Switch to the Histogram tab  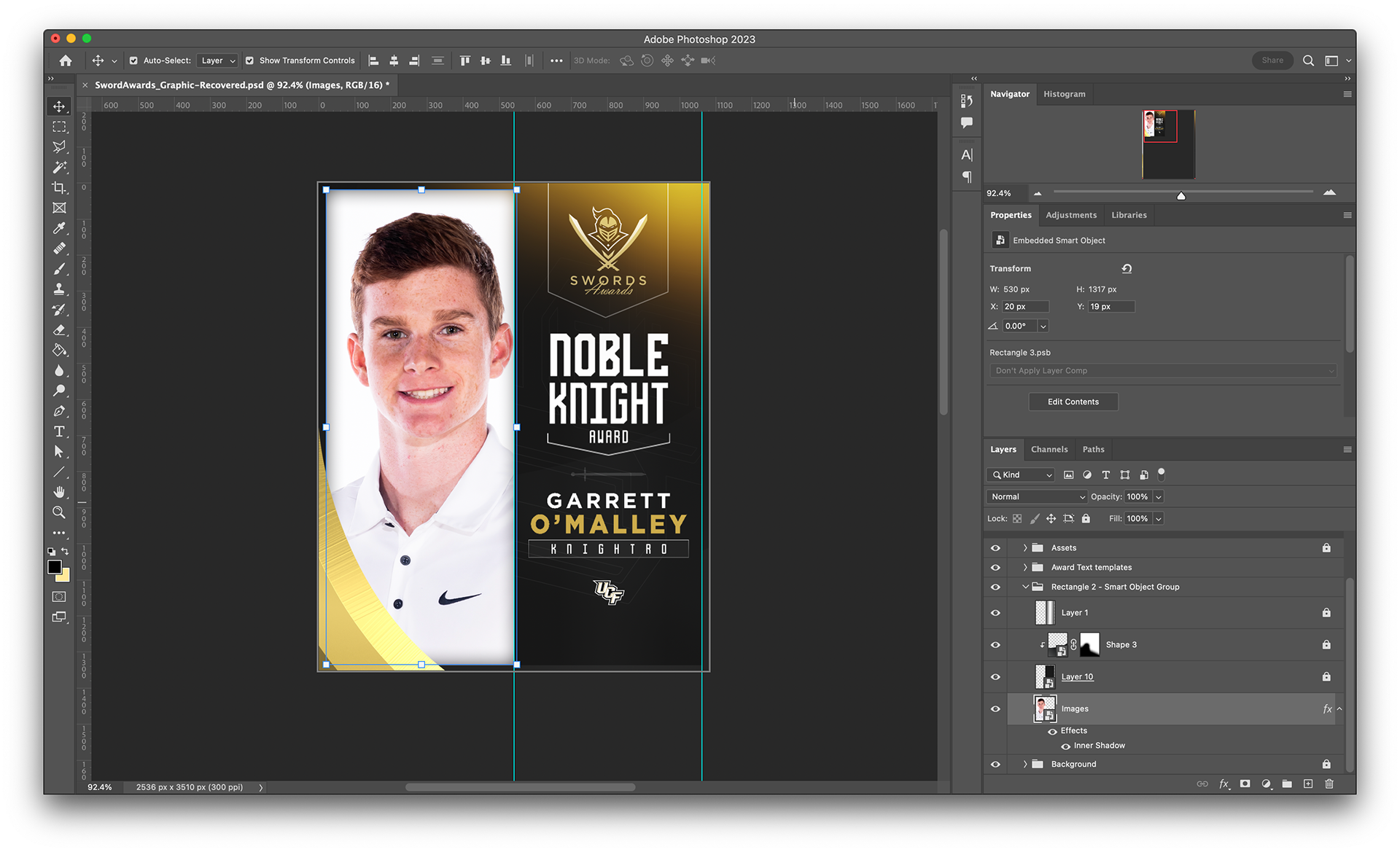[1064, 94]
